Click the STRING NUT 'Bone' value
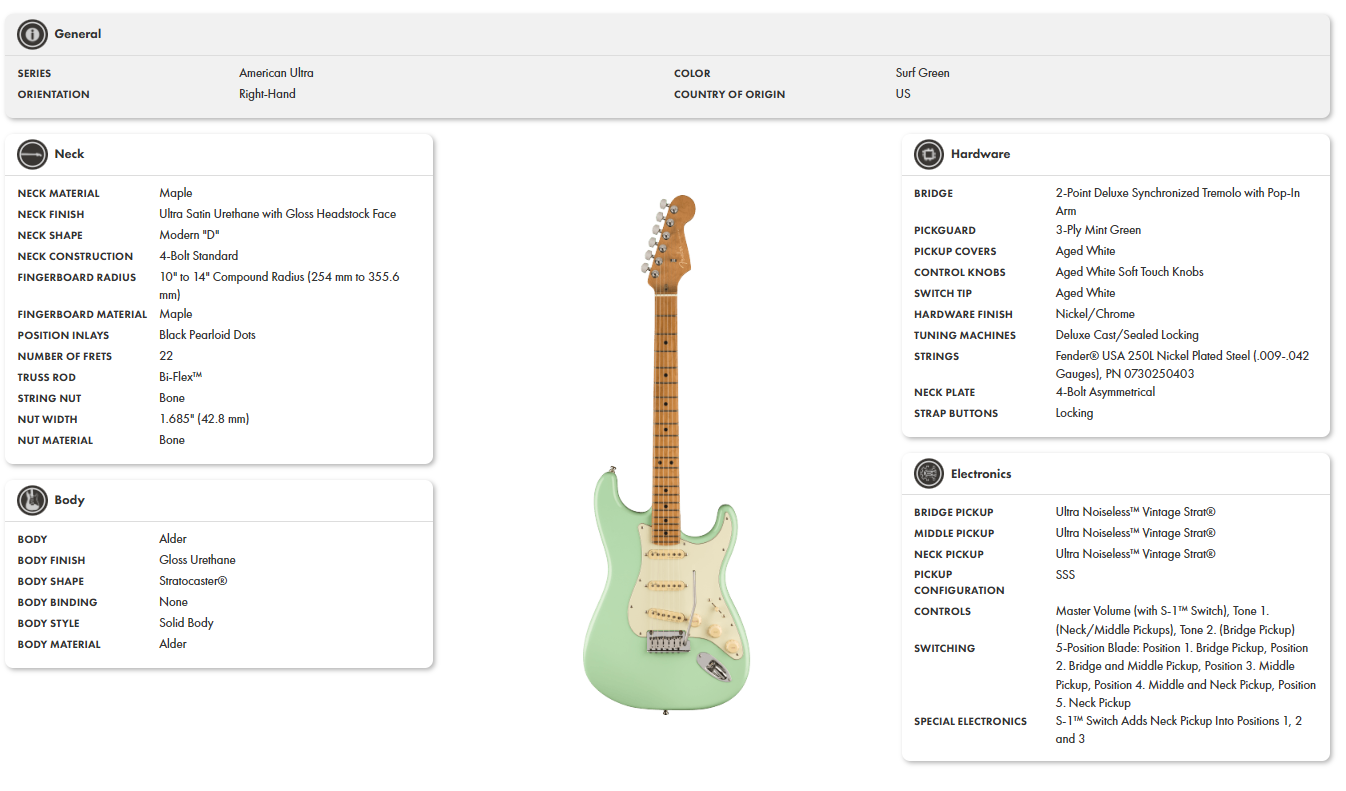Screen dimensions: 1346x791 point(172,398)
